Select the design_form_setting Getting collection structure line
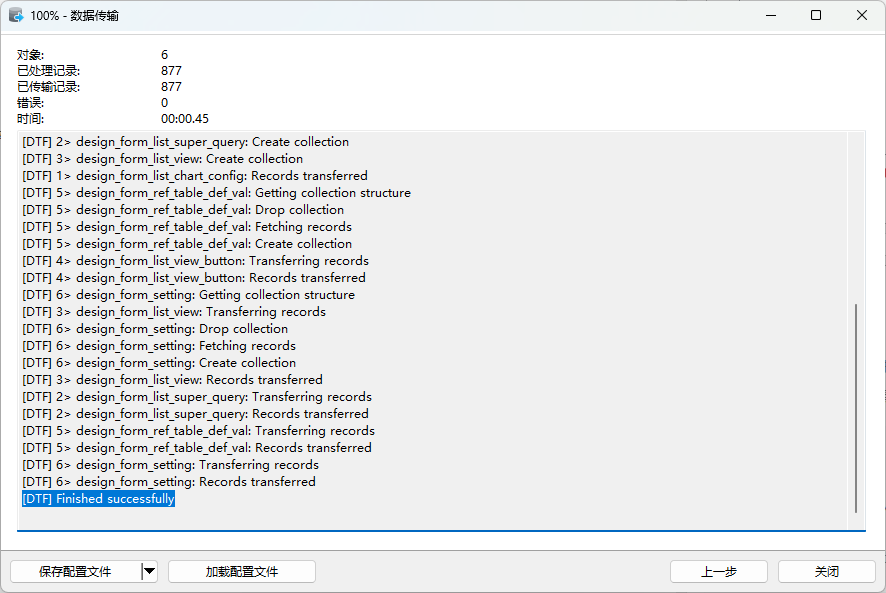 pyautogui.click(x=188, y=295)
